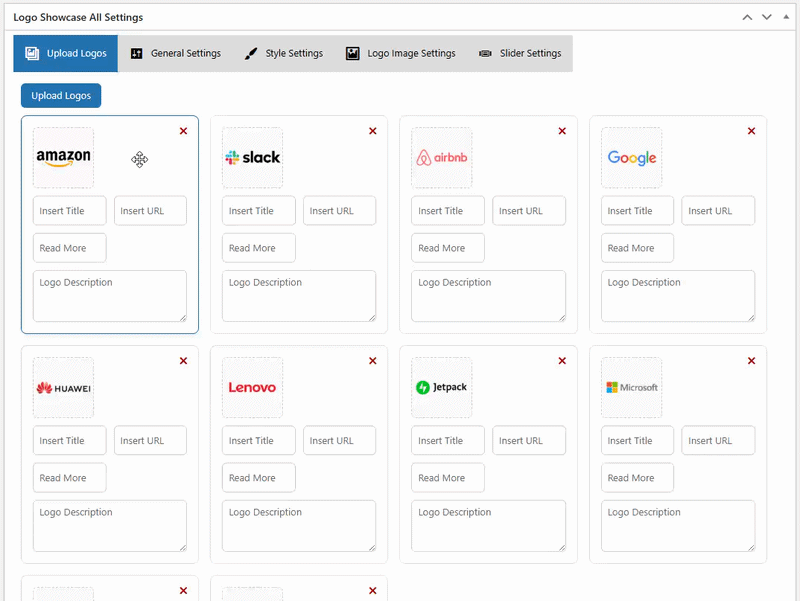Click the amazon logo thumbnail
Viewport: 800px width, 601px height.
[x=63, y=158]
